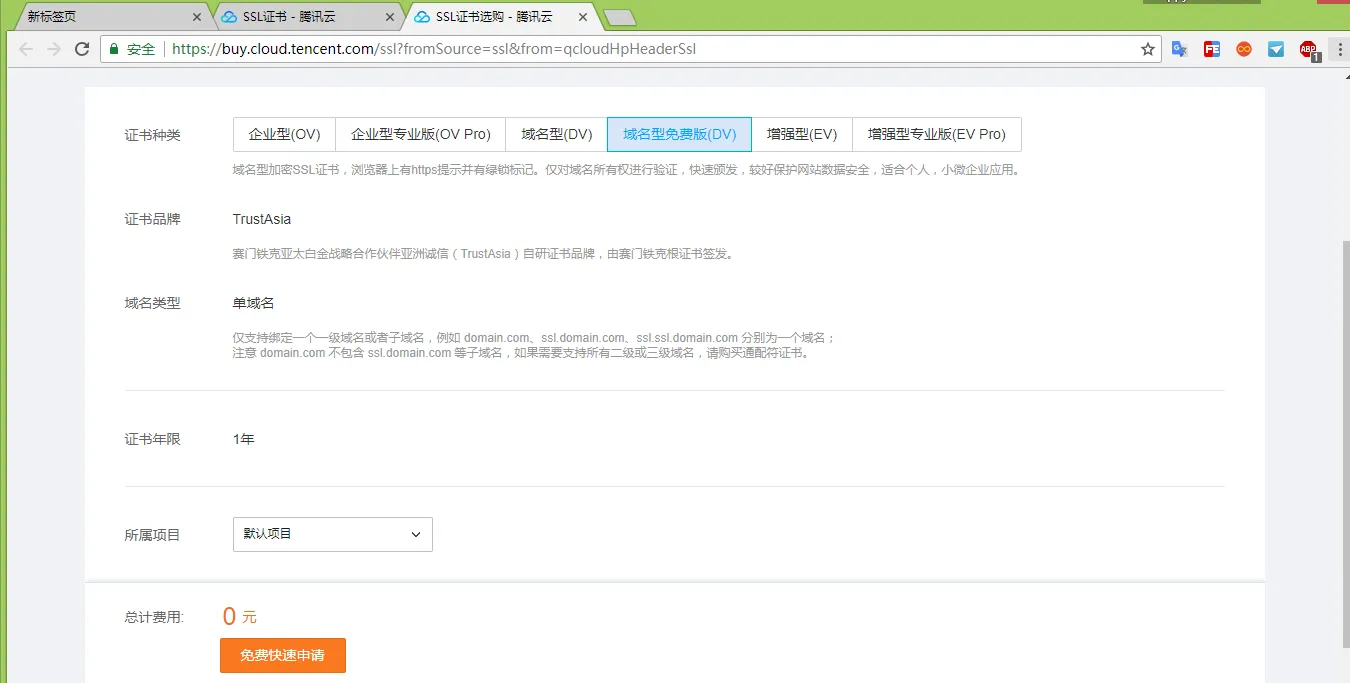Screen dimensions: 1350x683
Task: Bookmark this page with the star icon
Action: (x=1148, y=49)
